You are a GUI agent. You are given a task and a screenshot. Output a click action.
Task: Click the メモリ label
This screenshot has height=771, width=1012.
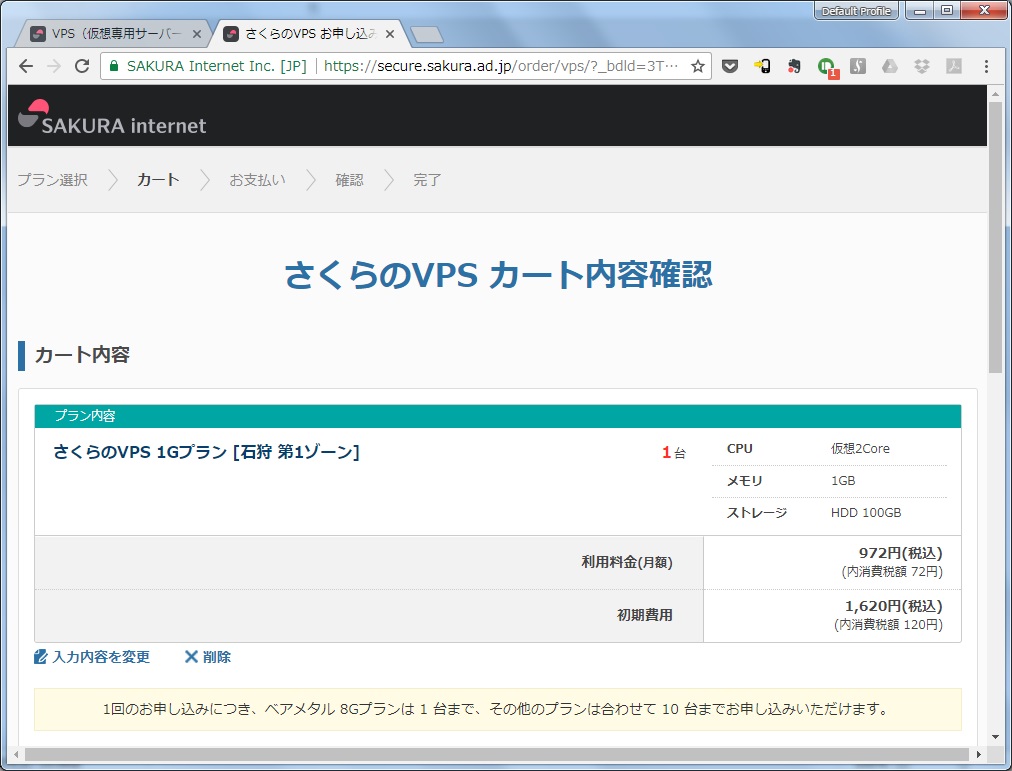tap(745, 481)
